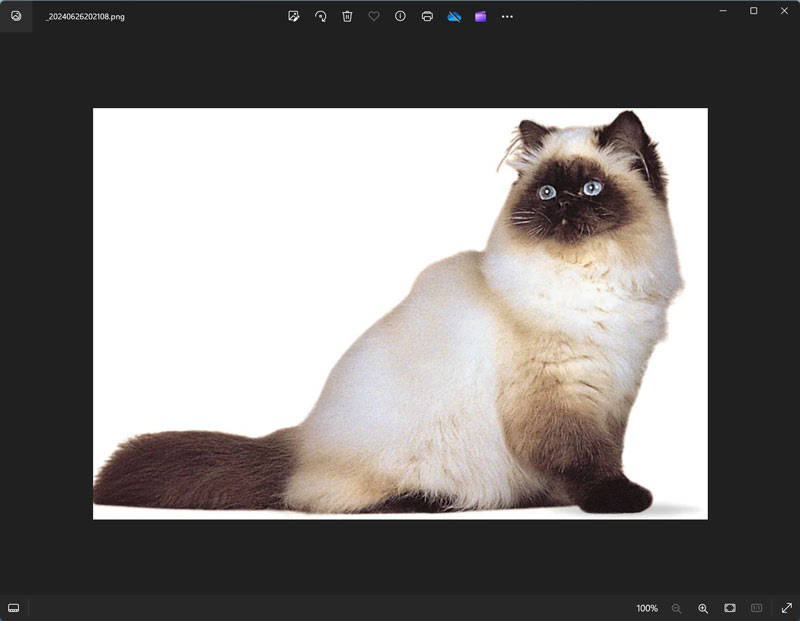Click the OneDrive cloud icon
The width and height of the screenshot is (800, 621).
(454, 16)
